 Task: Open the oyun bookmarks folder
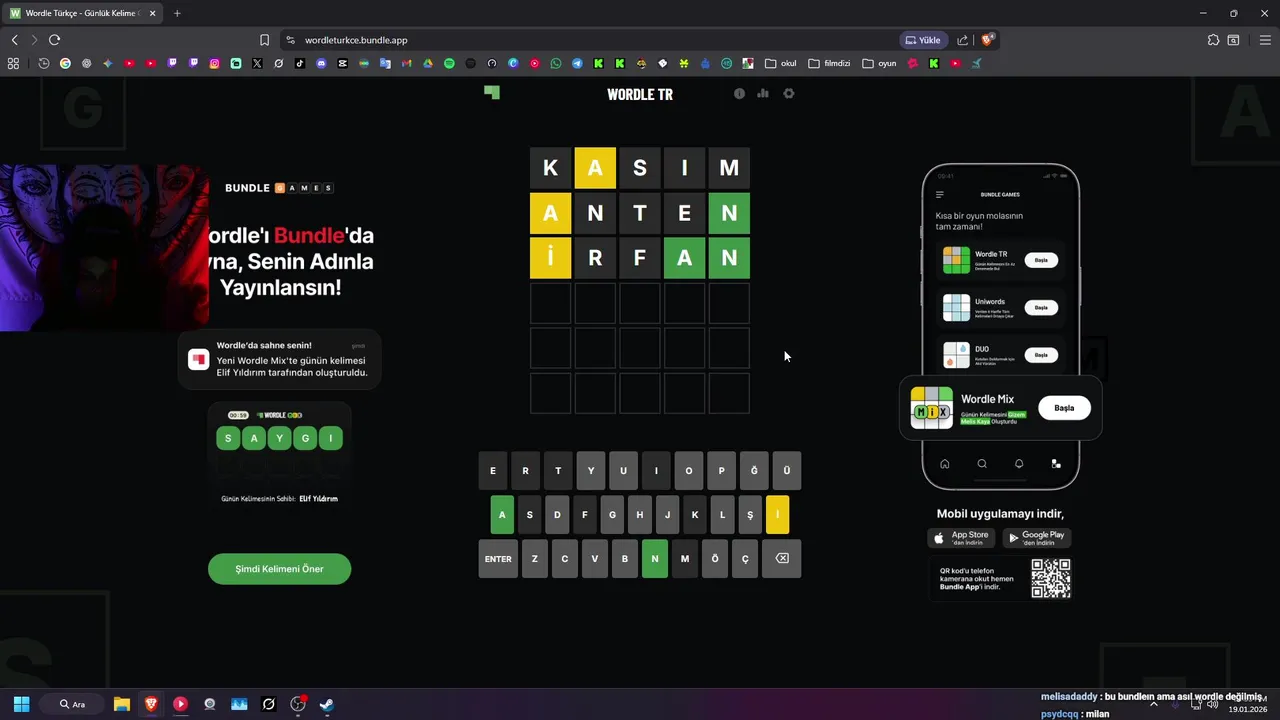pyautogui.click(x=880, y=63)
